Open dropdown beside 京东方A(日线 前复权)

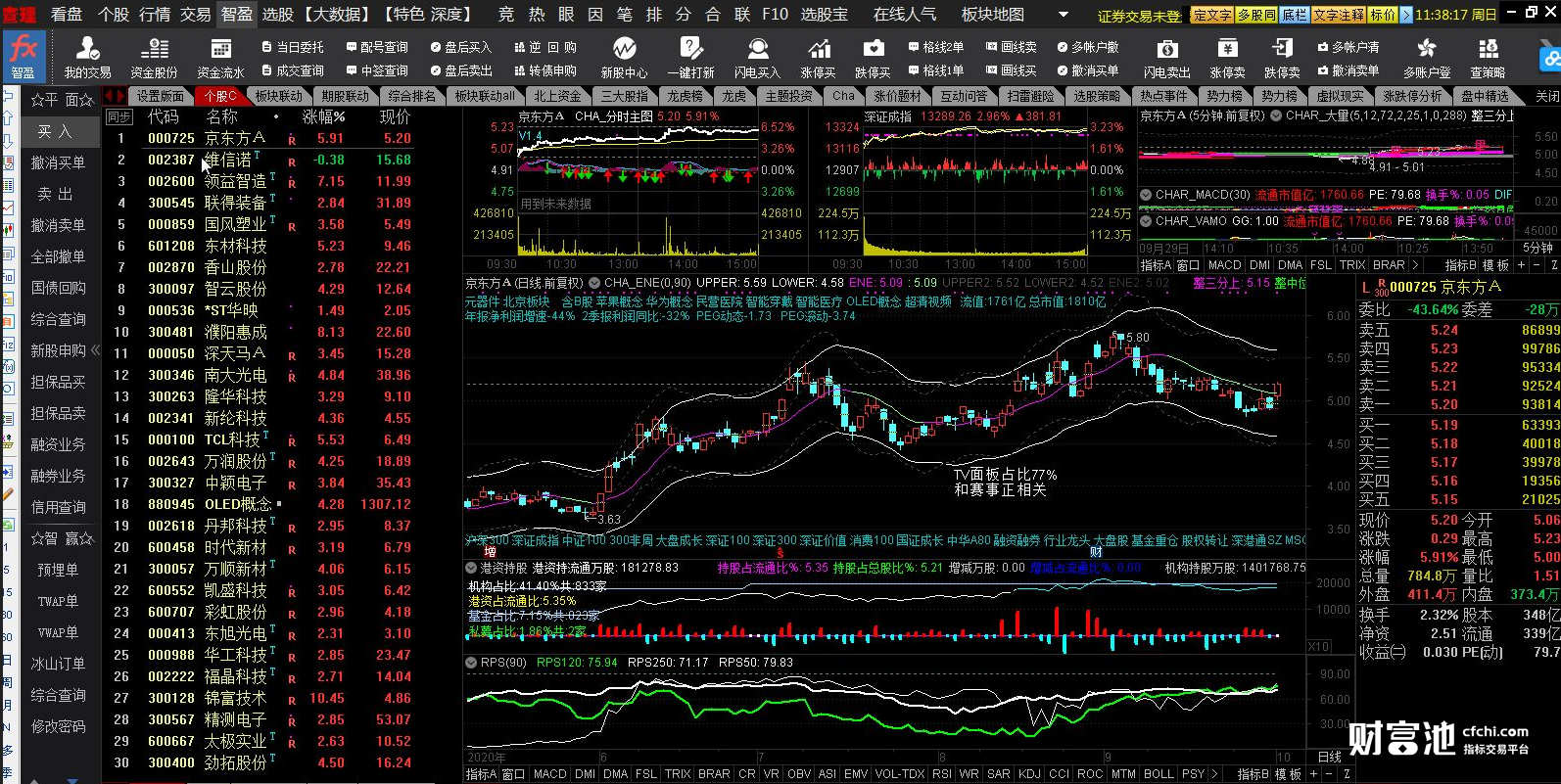[x=594, y=283]
